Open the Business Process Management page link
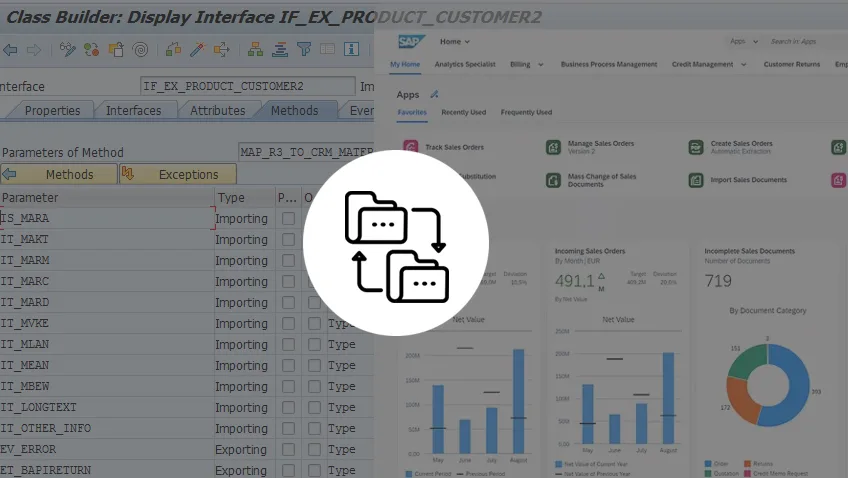This screenshot has height=478, width=848. [609, 64]
